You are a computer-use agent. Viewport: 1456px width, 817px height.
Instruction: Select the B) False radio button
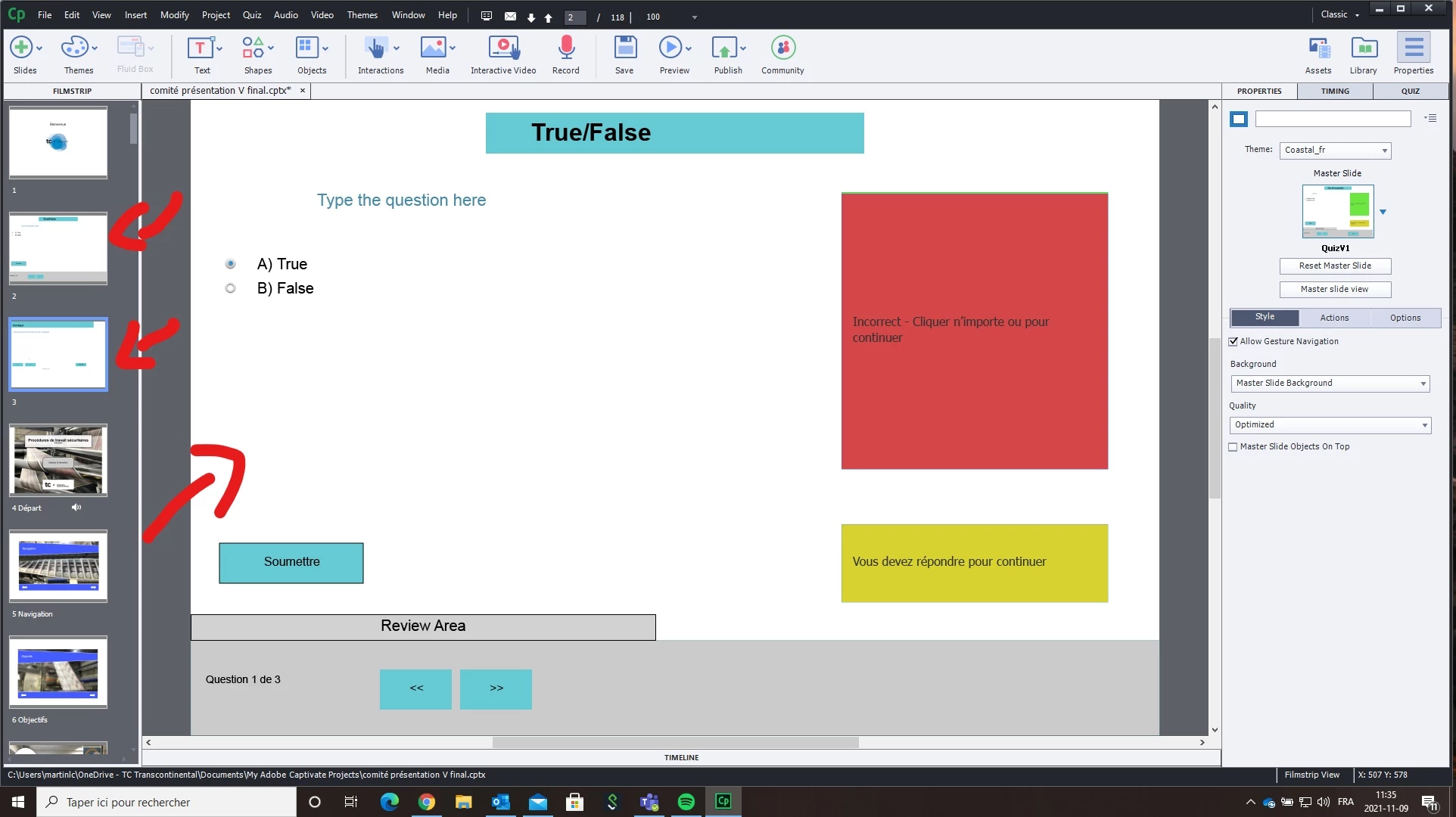tap(231, 288)
